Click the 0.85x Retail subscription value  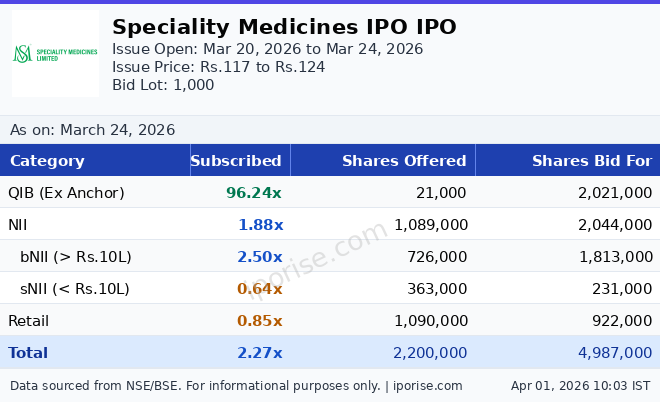[x=260, y=321]
